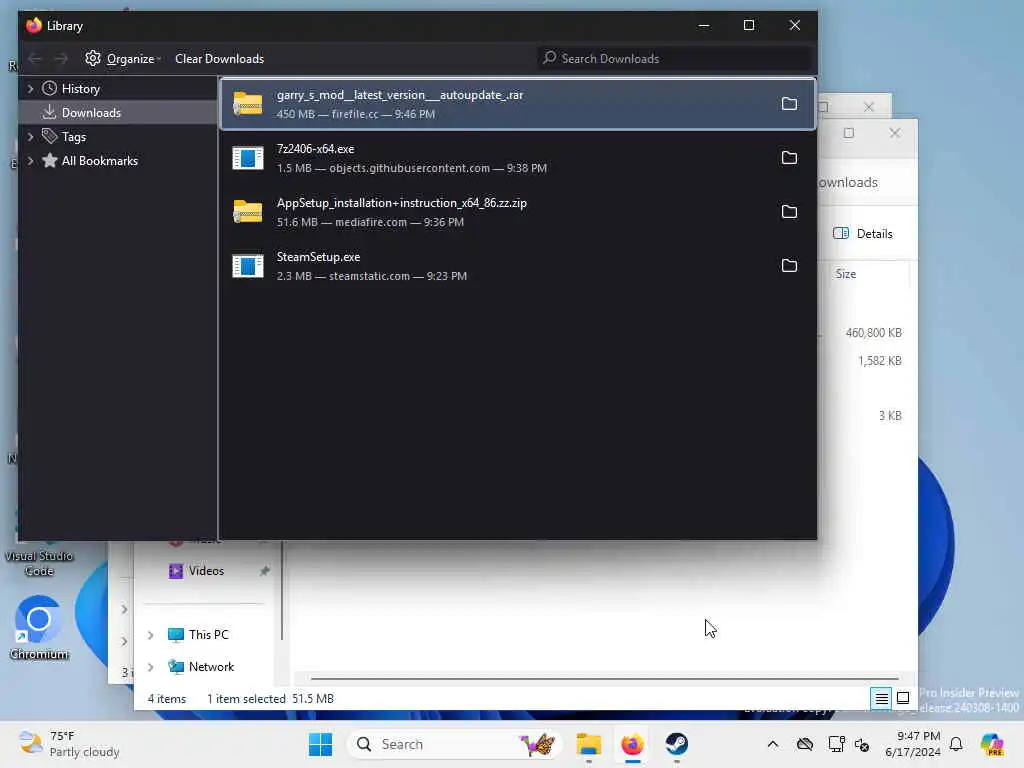This screenshot has width=1024, height=768.
Task: Go back in the Library window
Action: 35,59
